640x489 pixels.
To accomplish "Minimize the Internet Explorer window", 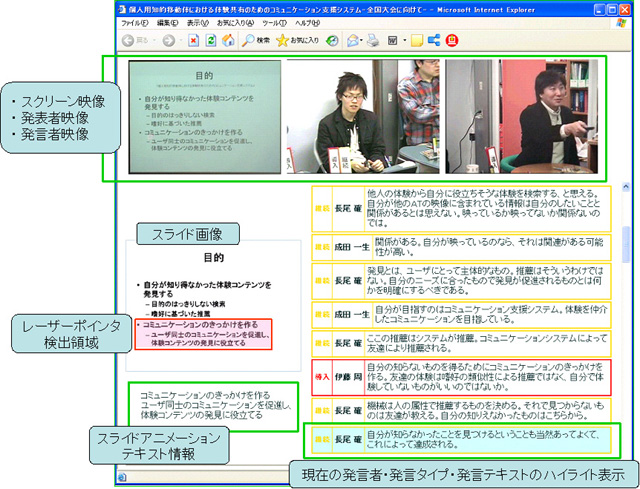I will (600, 9).
